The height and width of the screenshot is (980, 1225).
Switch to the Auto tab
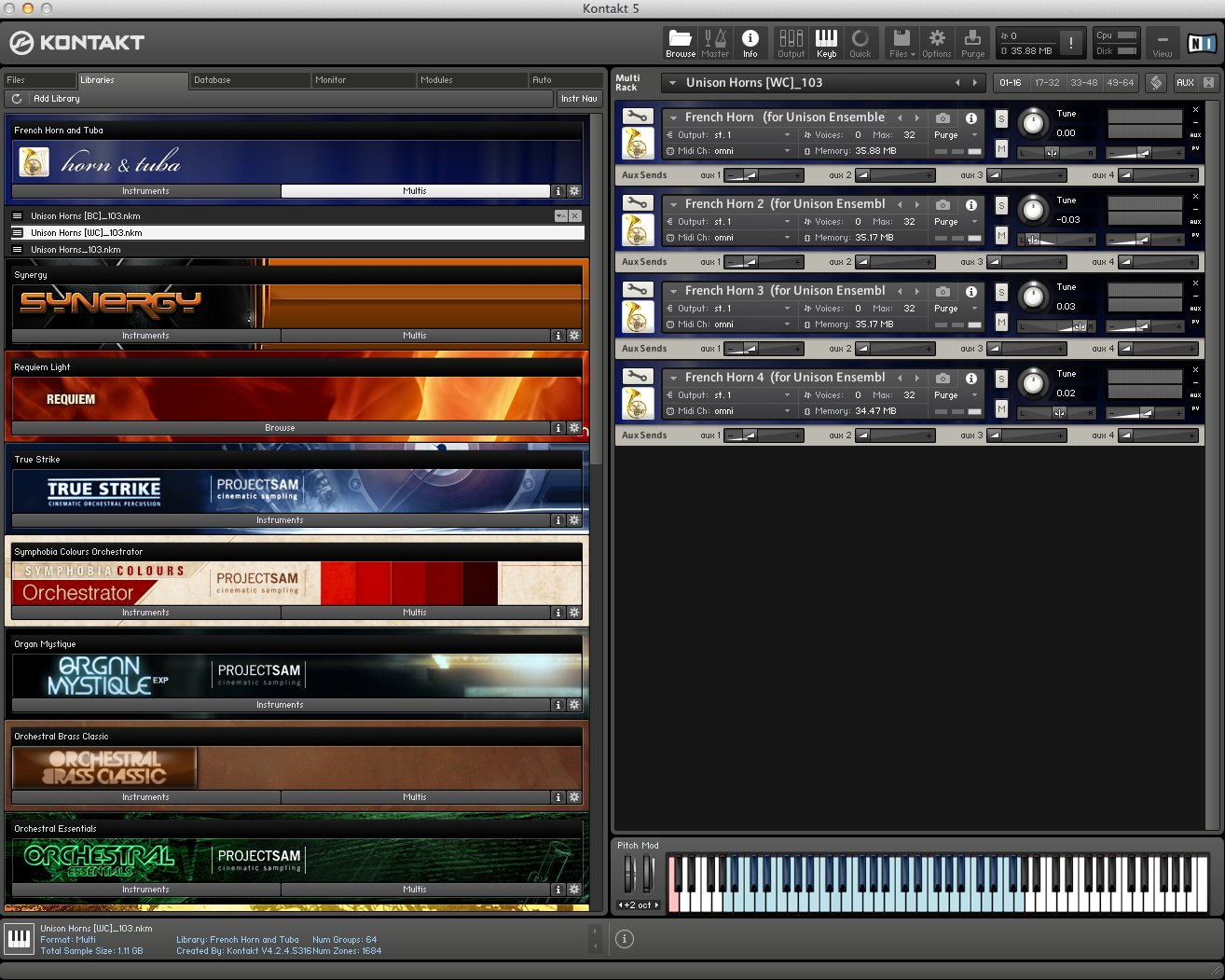pos(565,80)
